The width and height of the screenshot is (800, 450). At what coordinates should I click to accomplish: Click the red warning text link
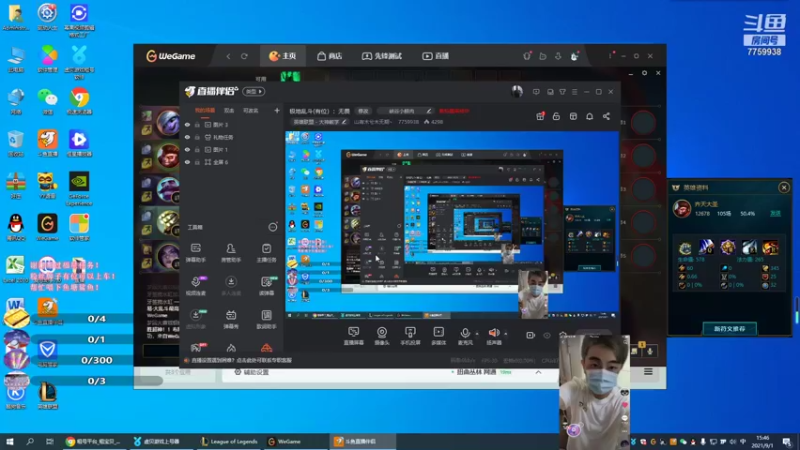(454, 111)
